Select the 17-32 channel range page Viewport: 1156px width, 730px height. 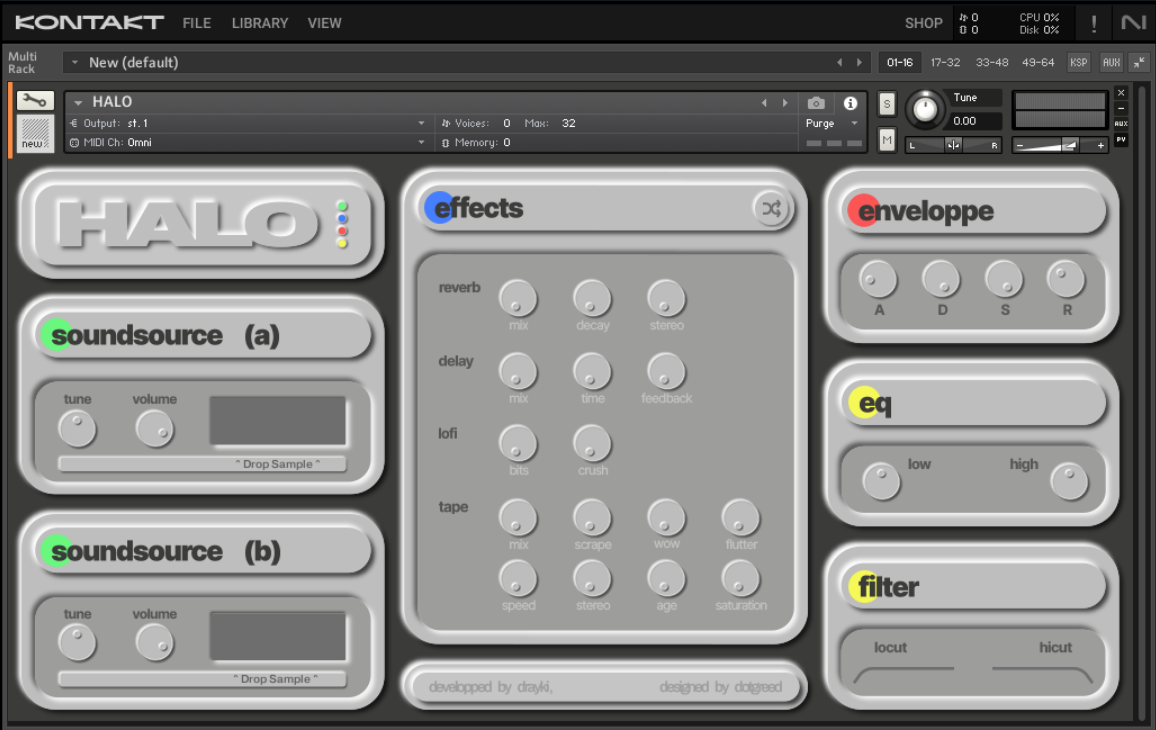[945, 62]
